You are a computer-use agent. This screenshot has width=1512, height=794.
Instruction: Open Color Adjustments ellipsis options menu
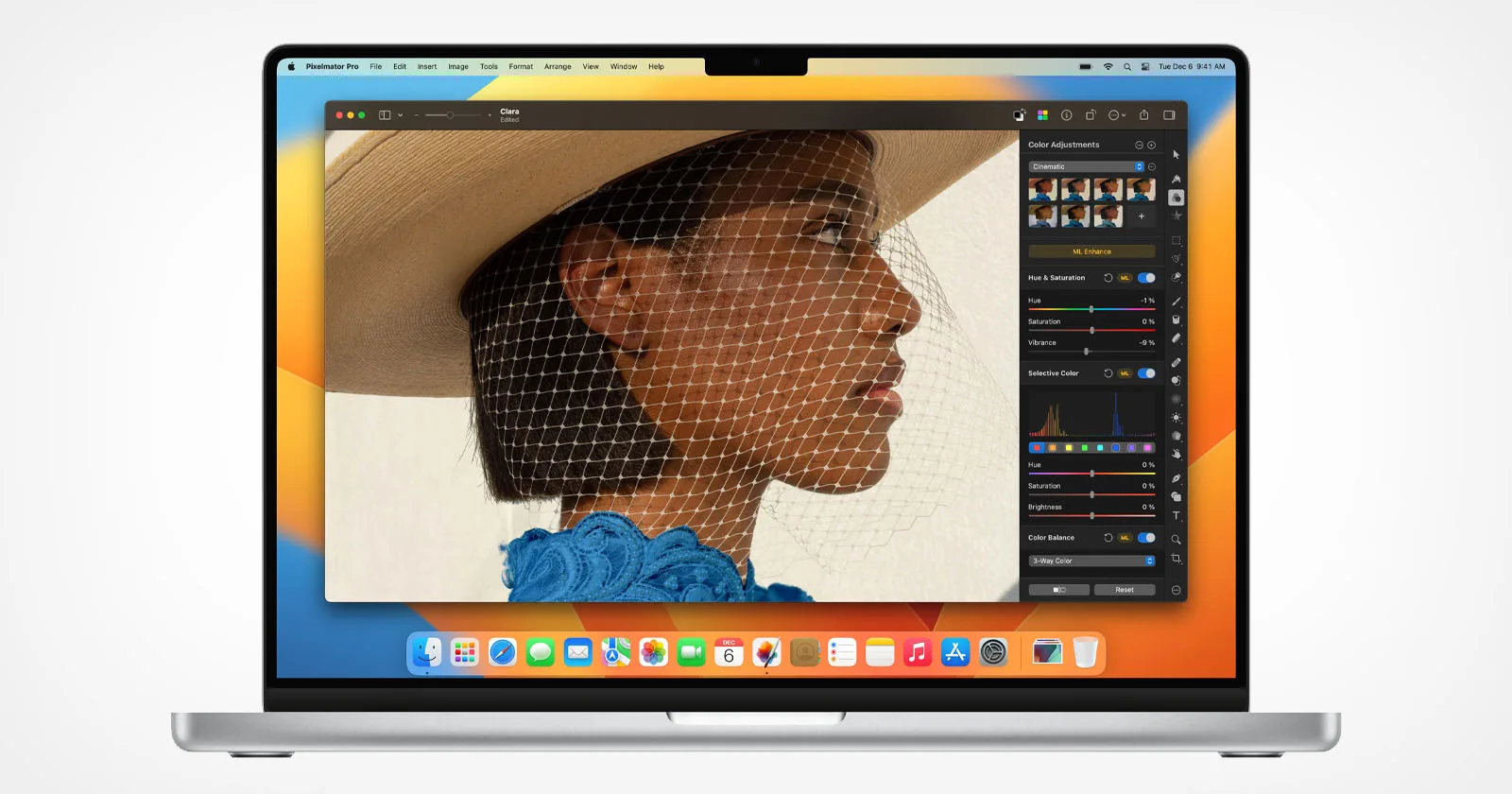coord(1139,145)
